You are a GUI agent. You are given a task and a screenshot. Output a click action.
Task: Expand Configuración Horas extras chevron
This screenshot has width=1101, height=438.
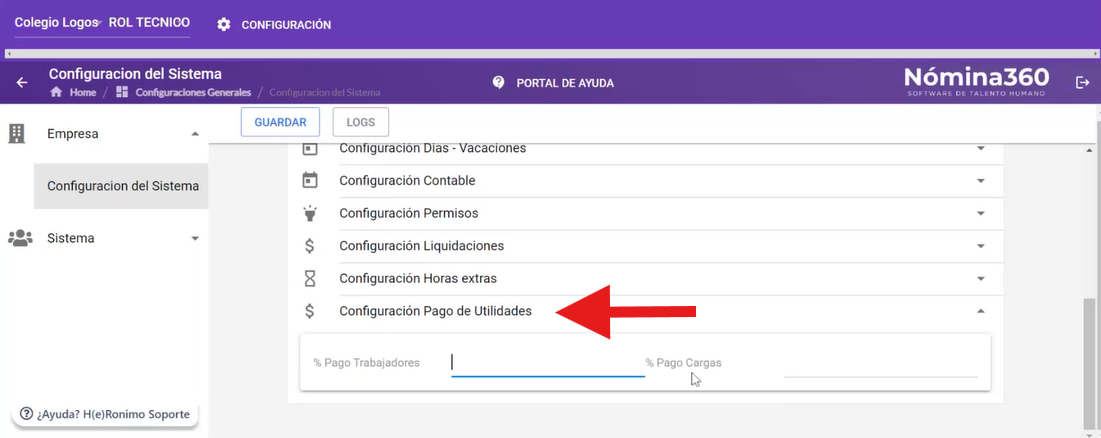[x=981, y=279]
